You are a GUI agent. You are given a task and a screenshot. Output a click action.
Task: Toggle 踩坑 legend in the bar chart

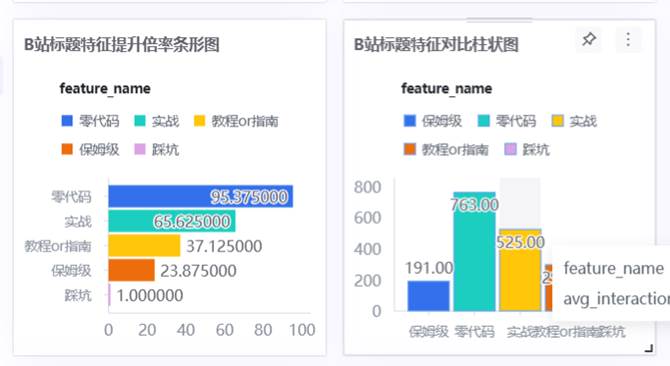pos(156,149)
